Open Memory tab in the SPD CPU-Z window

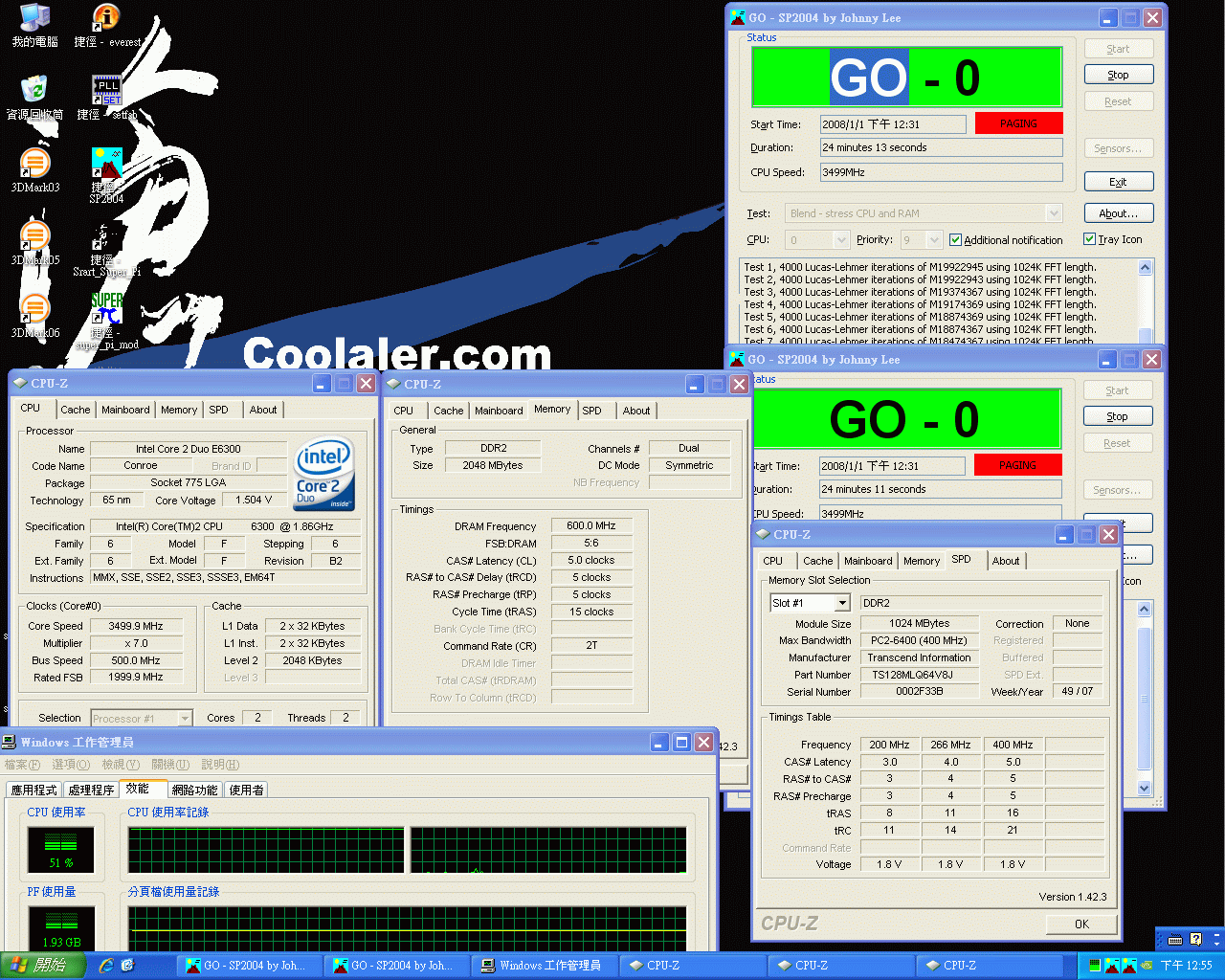pos(922,561)
